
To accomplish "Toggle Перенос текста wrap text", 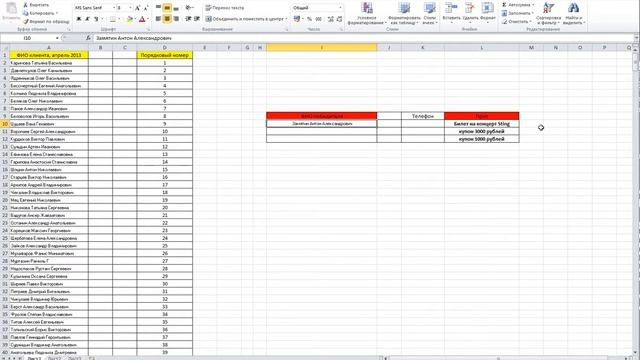I will [225, 8].
